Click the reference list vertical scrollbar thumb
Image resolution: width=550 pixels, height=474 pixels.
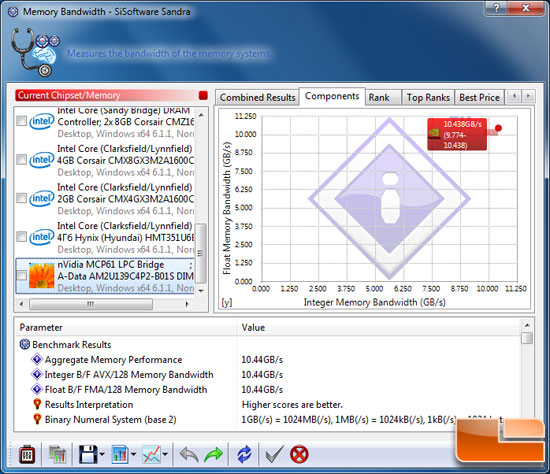(201, 253)
